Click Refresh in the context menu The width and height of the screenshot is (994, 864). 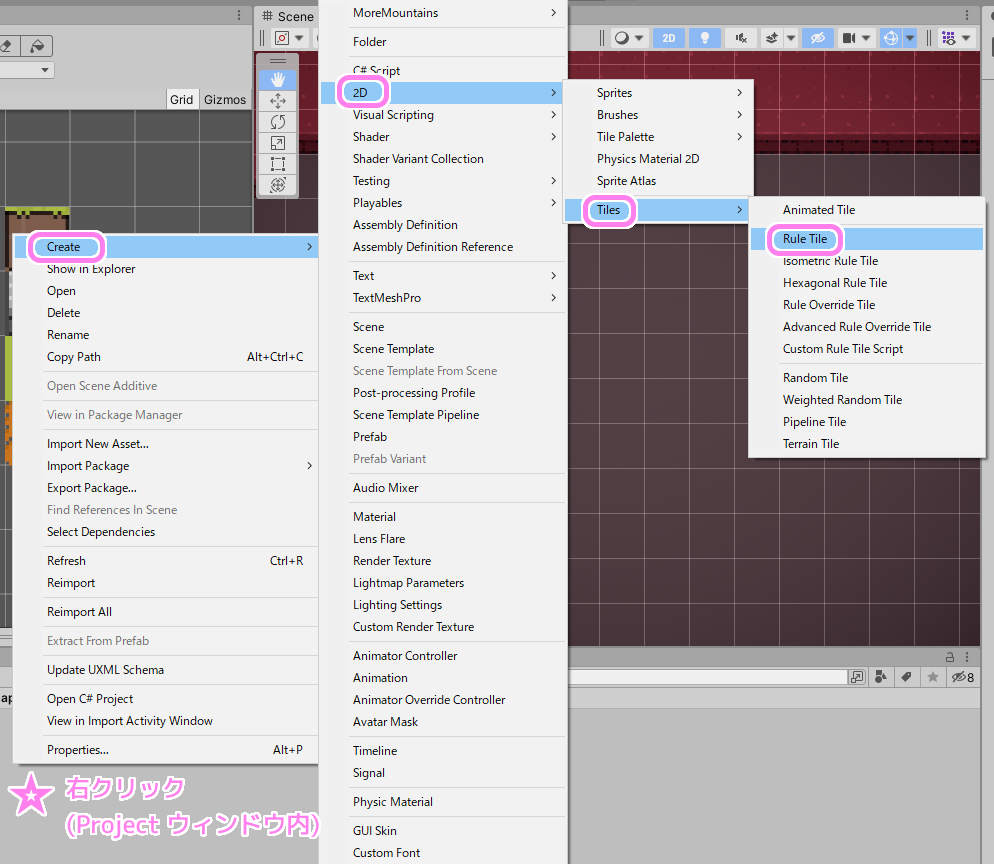[66, 560]
